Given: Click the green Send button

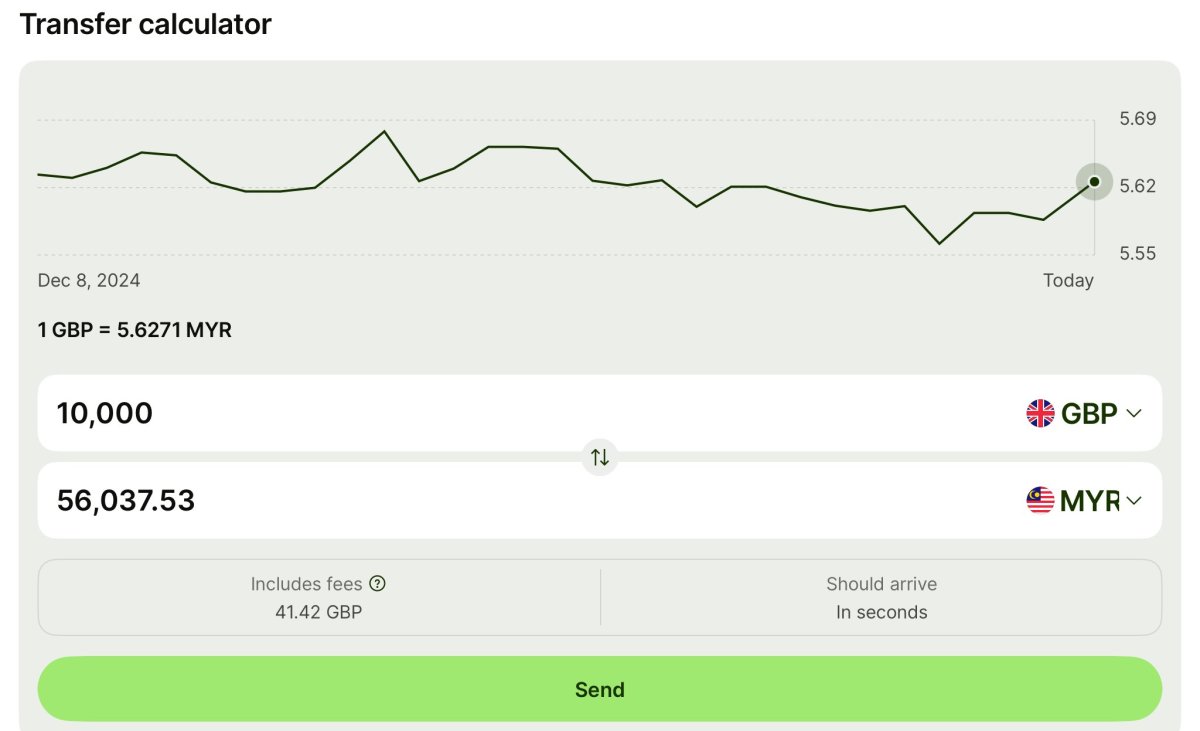Looking at the screenshot, I should (600, 689).
